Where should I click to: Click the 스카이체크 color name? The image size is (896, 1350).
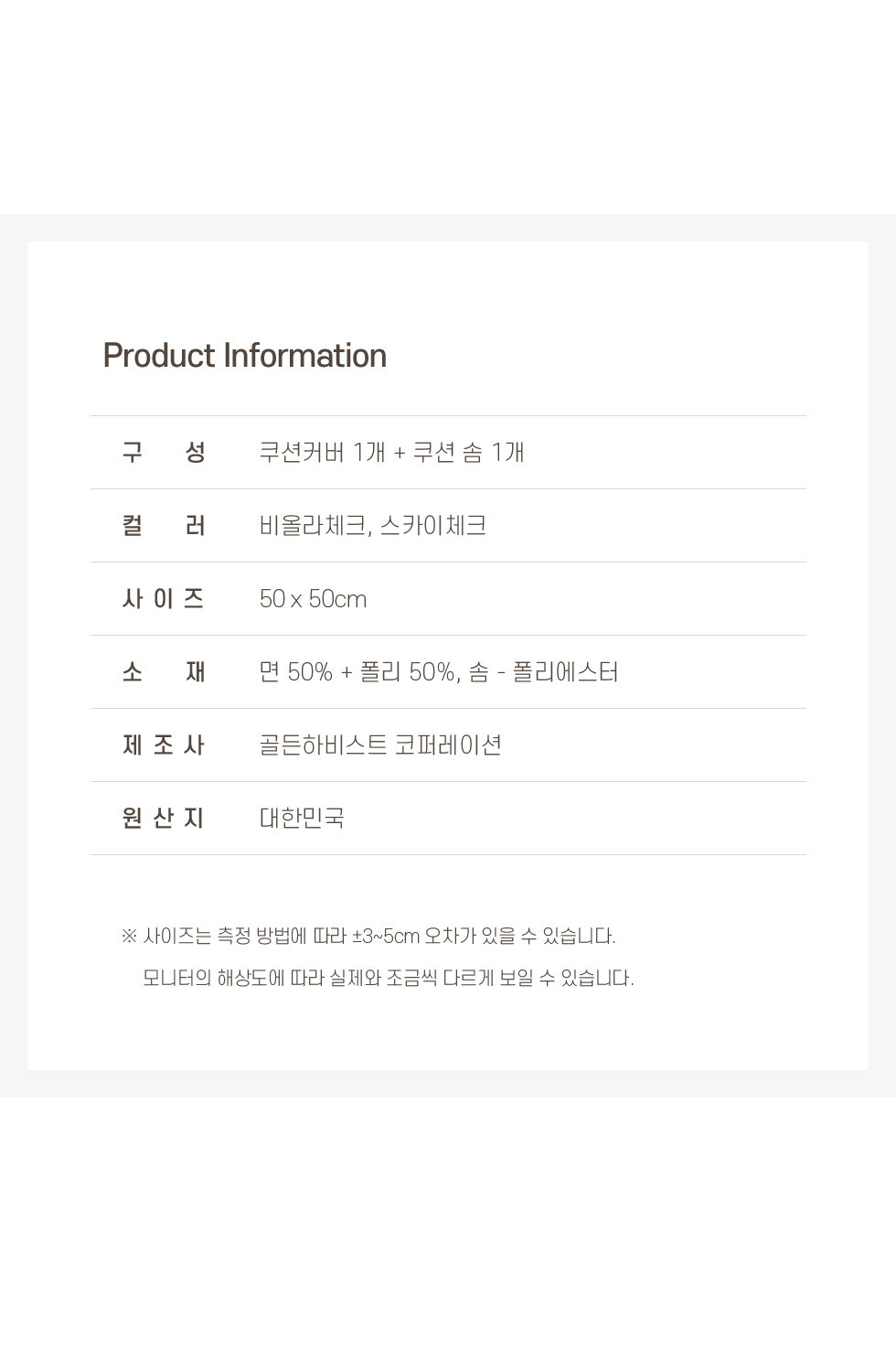tap(432, 526)
